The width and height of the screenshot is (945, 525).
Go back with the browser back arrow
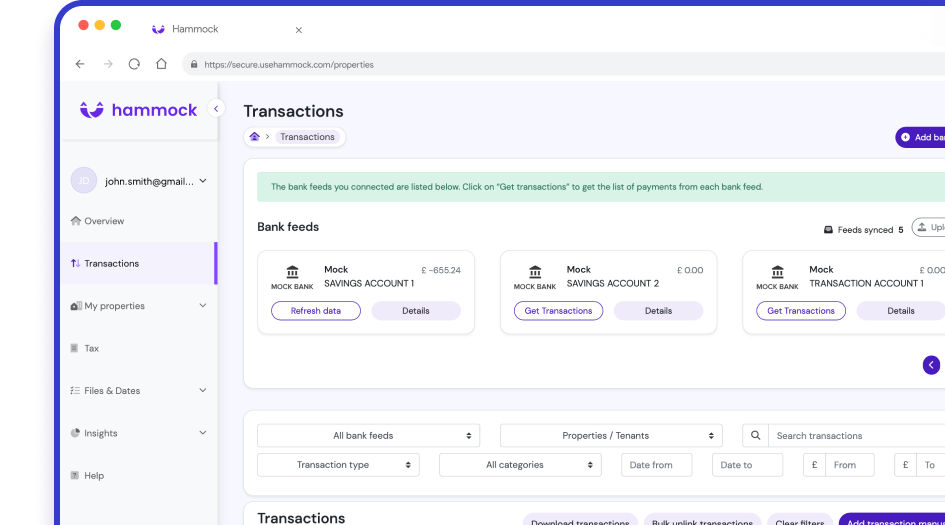[x=80, y=64]
